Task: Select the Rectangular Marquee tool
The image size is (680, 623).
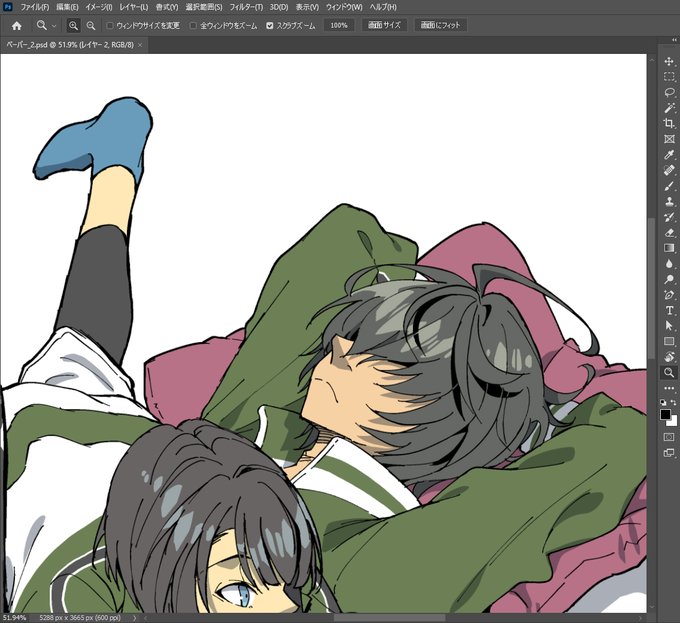Action: tap(669, 77)
